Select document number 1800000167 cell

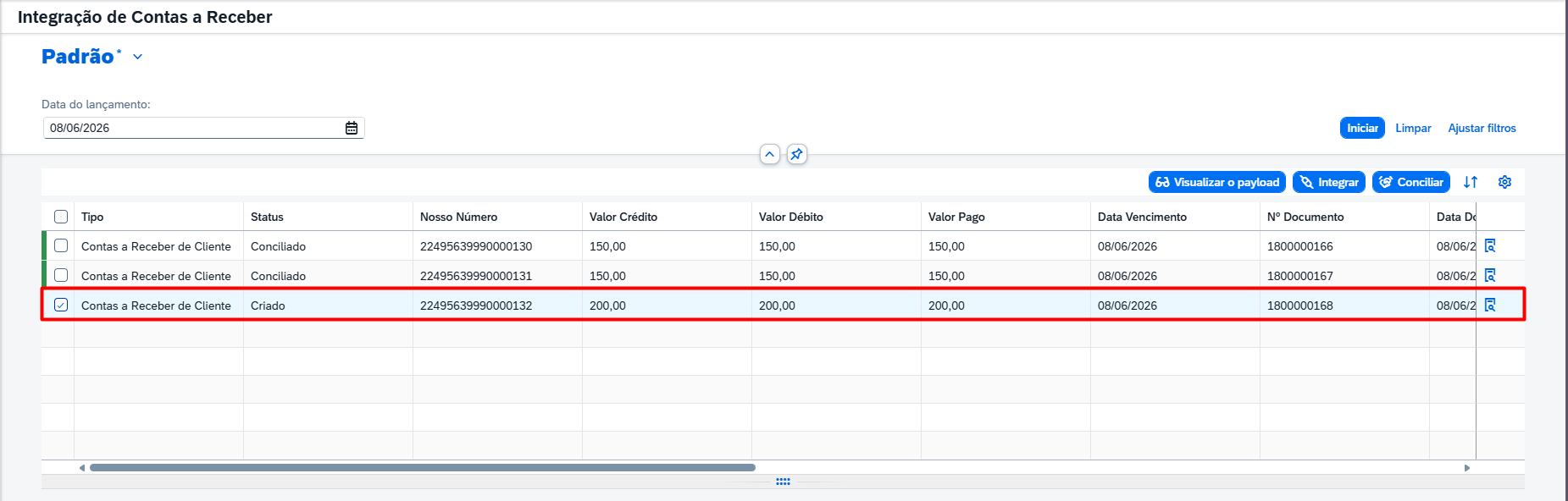point(1344,276)
